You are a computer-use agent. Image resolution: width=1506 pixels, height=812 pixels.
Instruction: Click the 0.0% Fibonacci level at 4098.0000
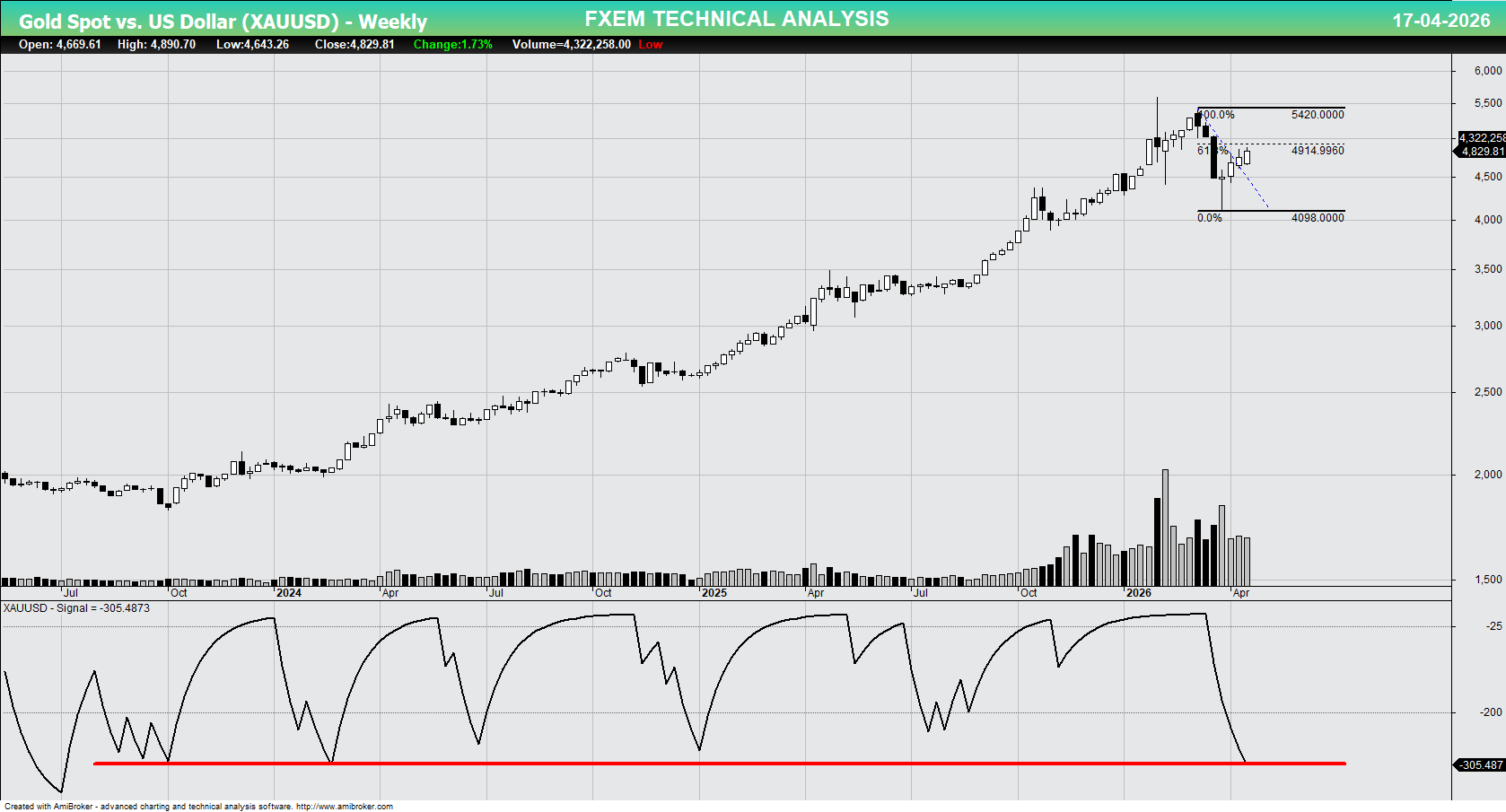[x=1210, y=216]
